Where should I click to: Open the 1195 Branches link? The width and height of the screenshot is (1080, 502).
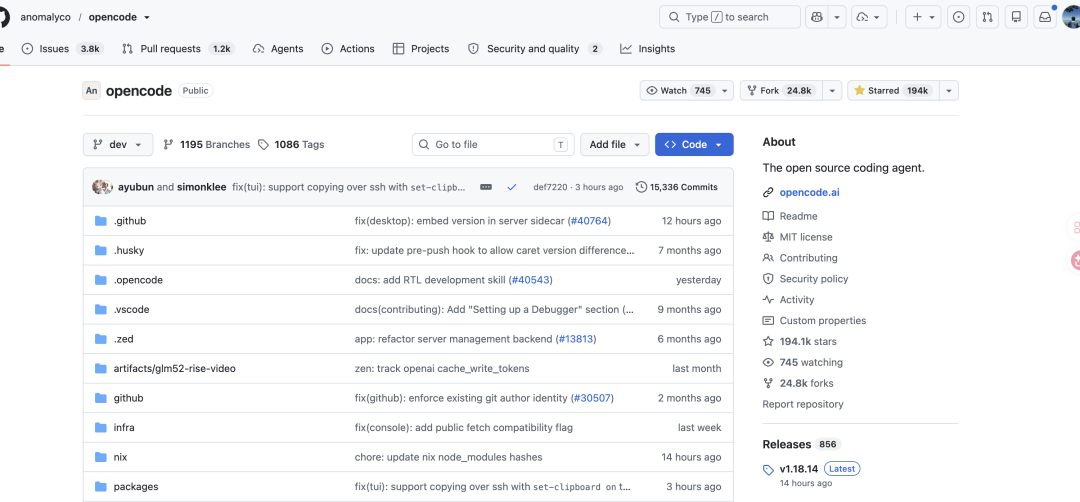coord(207,145)
